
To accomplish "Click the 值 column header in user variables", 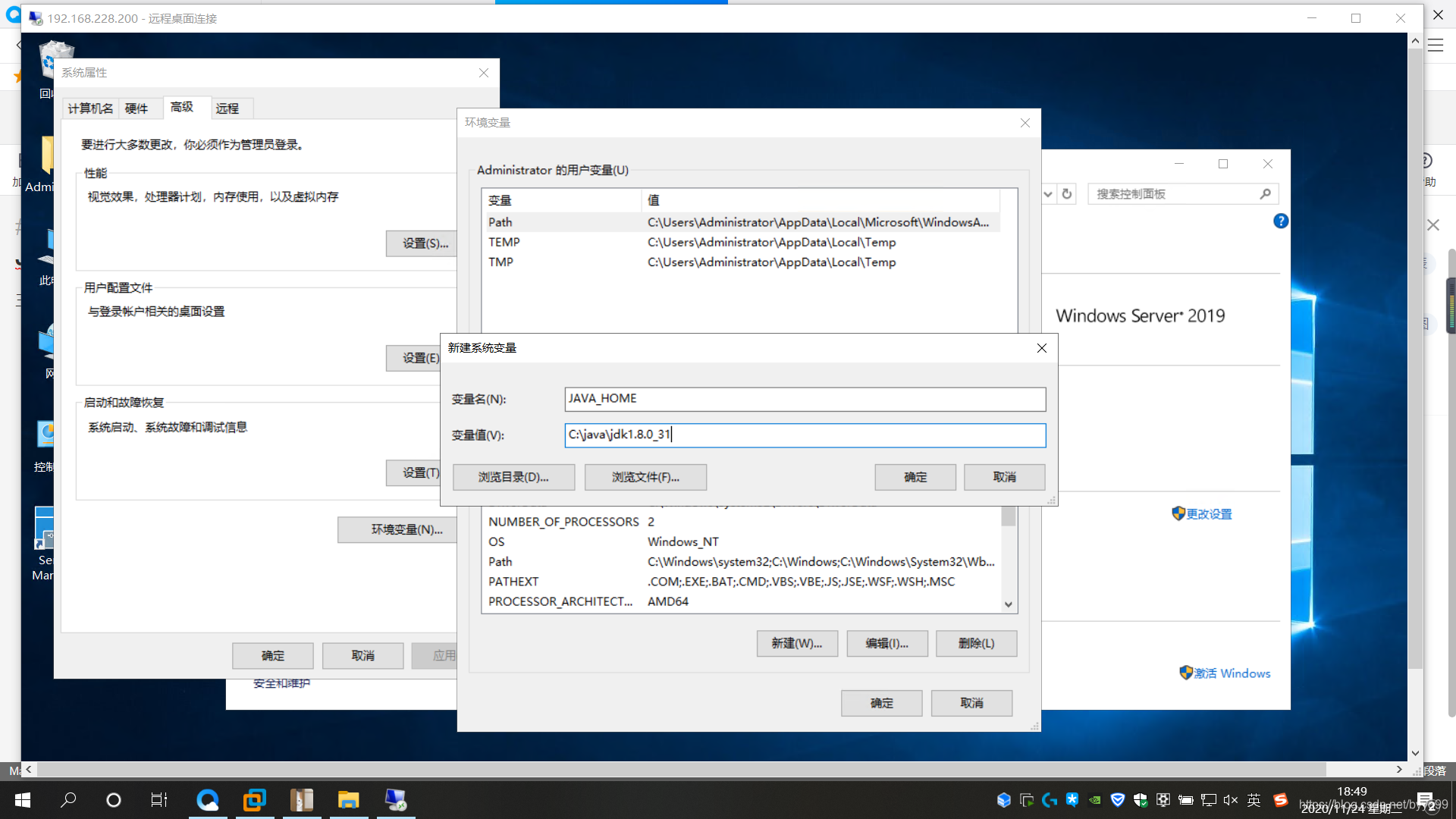I will pyautogui.click(x=821, y=200).
